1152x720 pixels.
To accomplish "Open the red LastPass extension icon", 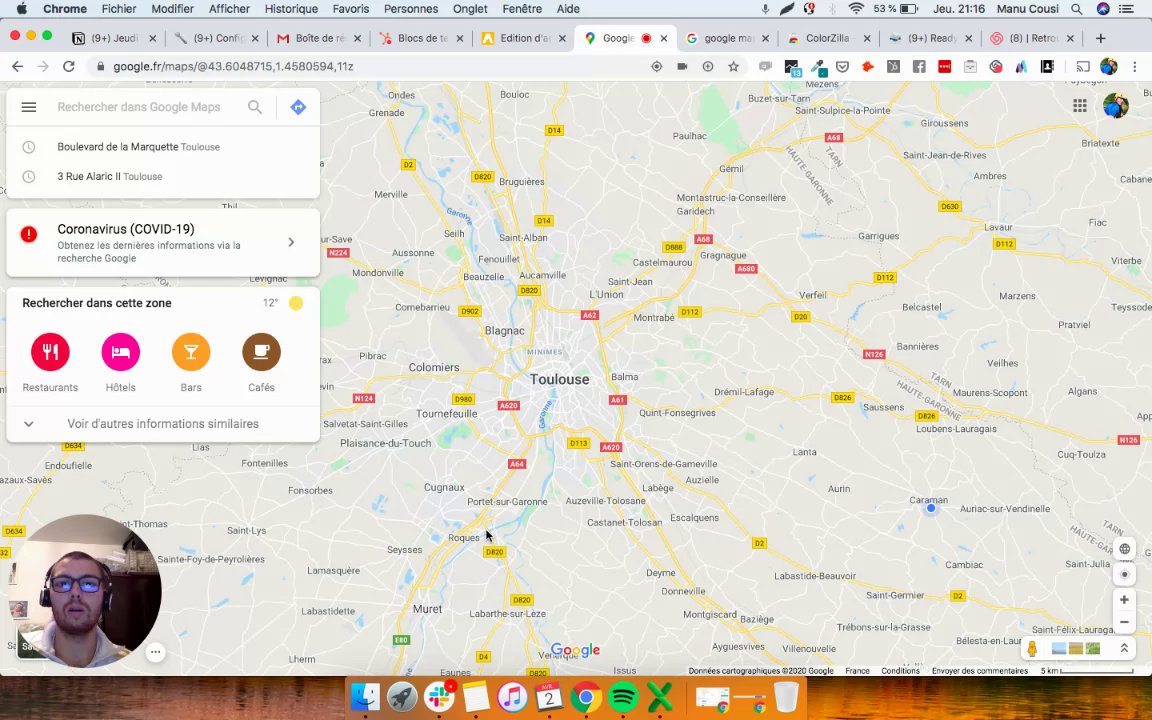I will 945,66.
